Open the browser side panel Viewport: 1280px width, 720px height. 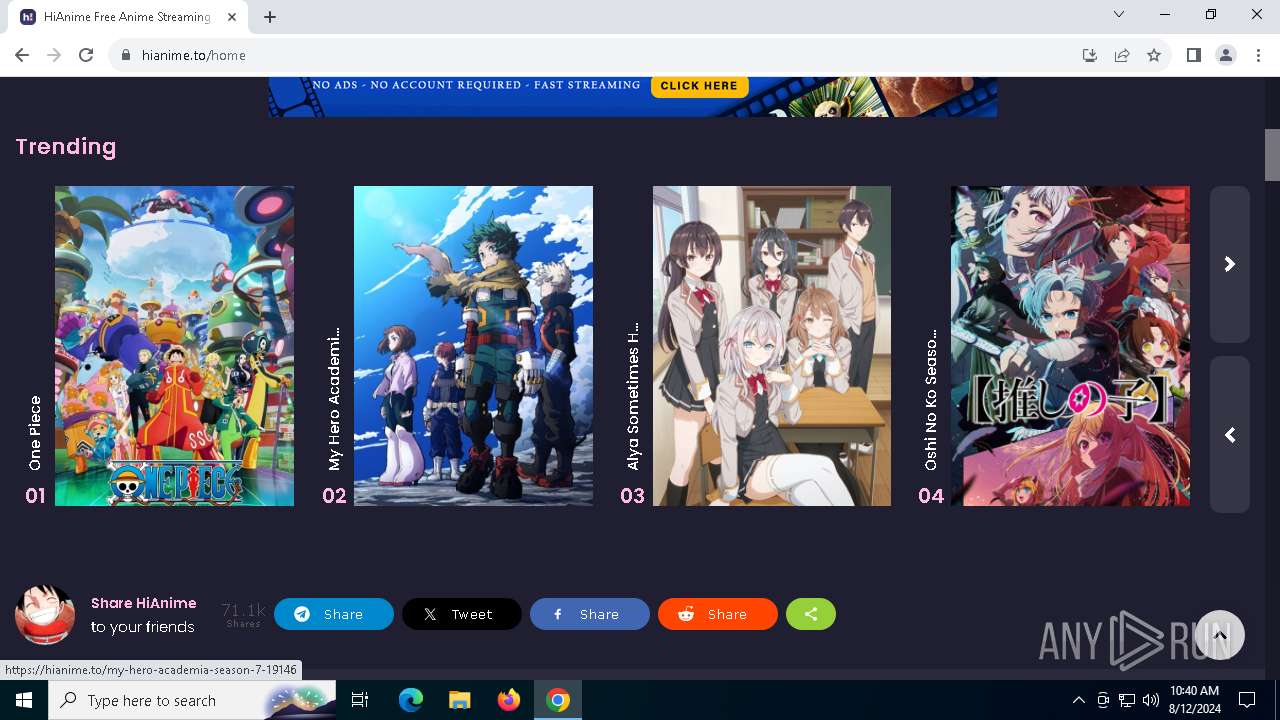pyautogui.click(x=1194, y=55)
